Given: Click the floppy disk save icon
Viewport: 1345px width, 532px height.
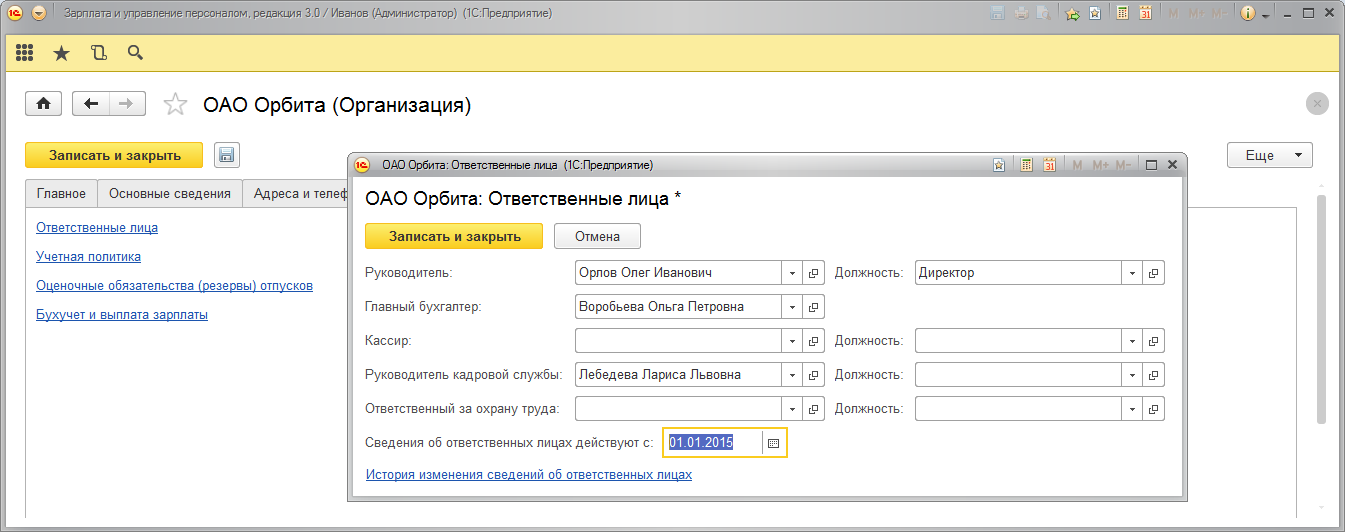Looking at the screenshot, I should pyautogui.click(x=227, y=155).
